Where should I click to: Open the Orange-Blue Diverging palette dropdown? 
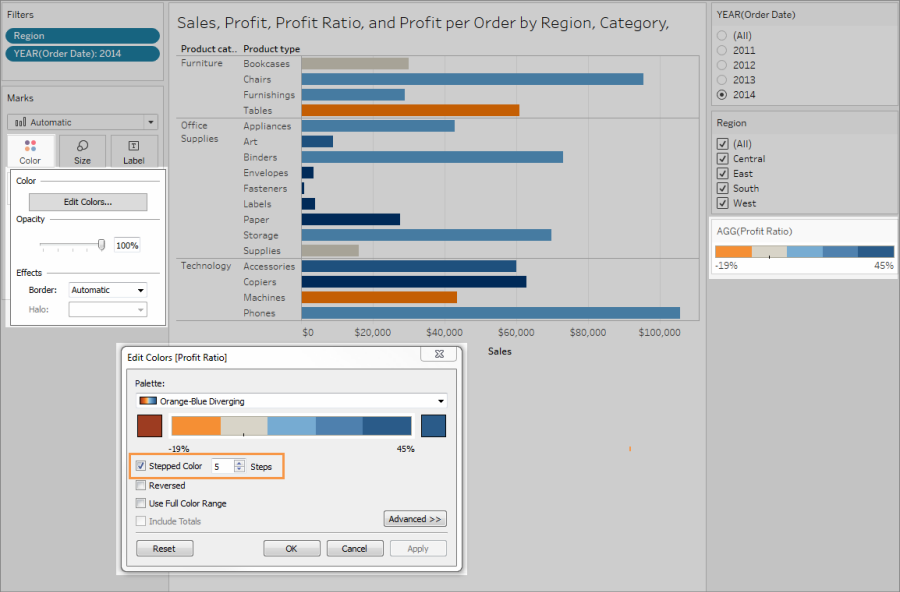[291, 401]
